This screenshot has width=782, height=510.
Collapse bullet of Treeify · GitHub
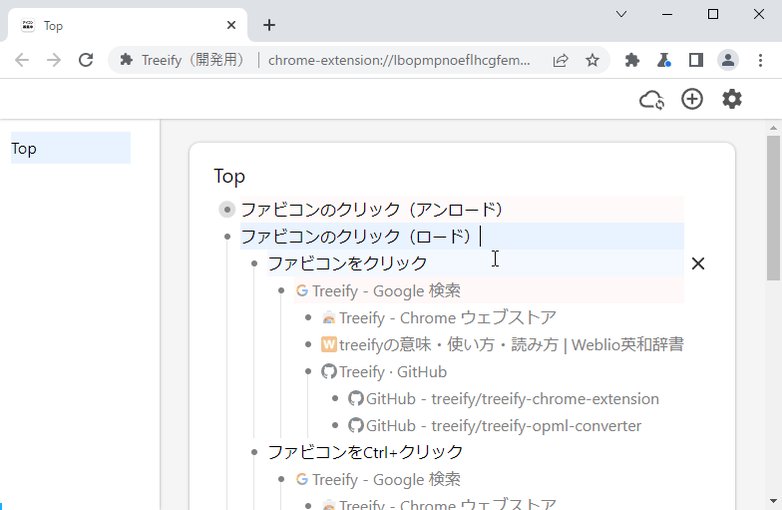coord(308,371)
